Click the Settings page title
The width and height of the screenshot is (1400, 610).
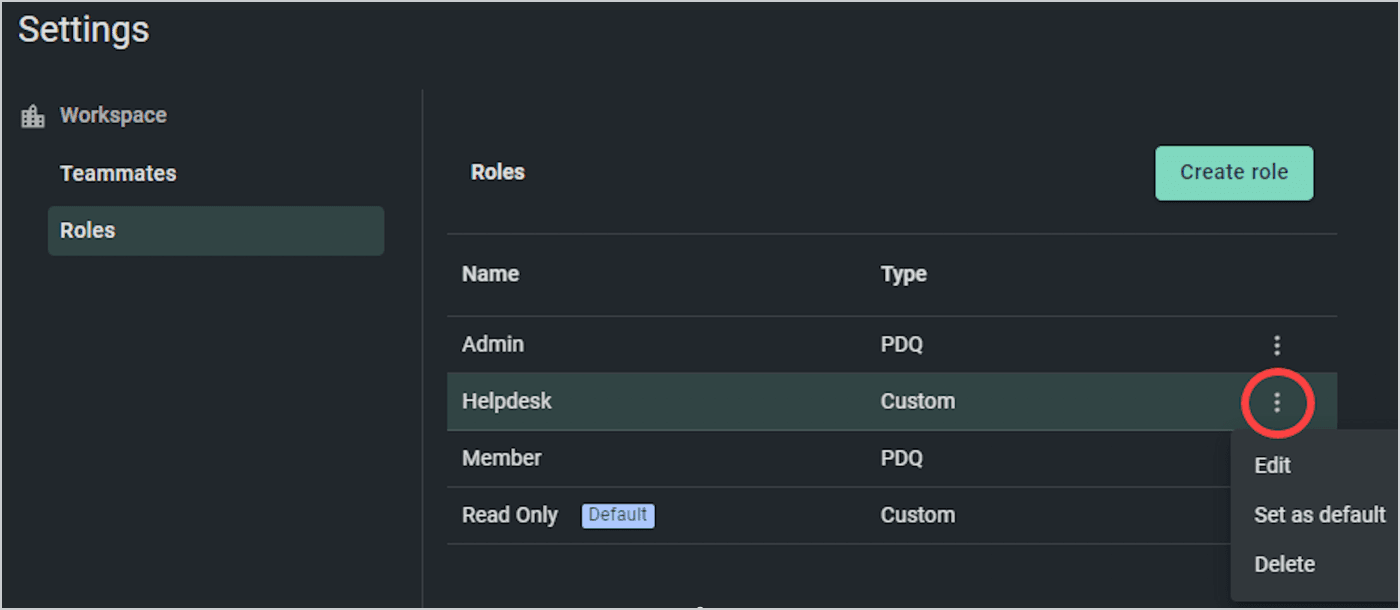point(84,29)
